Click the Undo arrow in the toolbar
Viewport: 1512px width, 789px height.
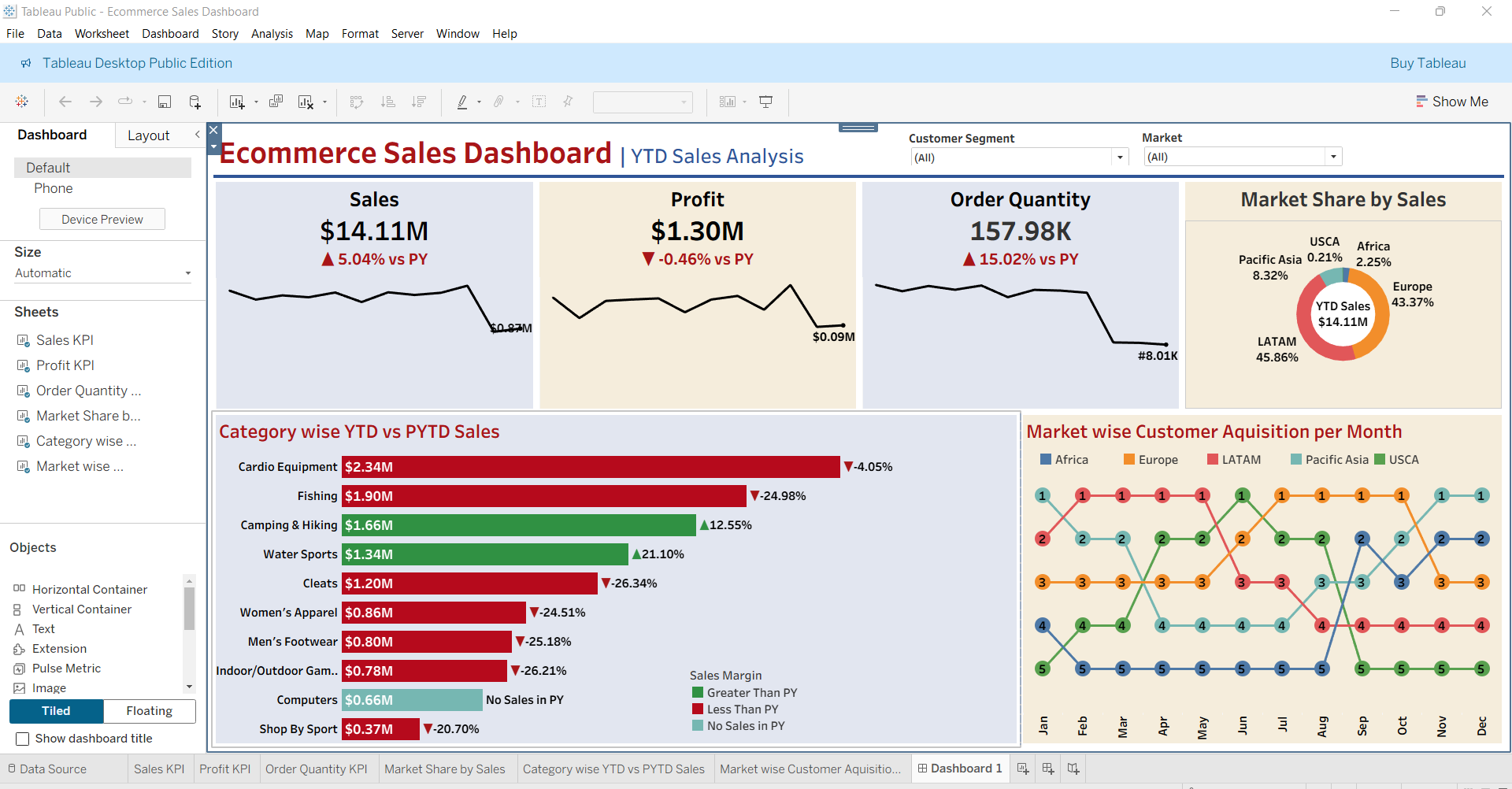pos(65,102)
